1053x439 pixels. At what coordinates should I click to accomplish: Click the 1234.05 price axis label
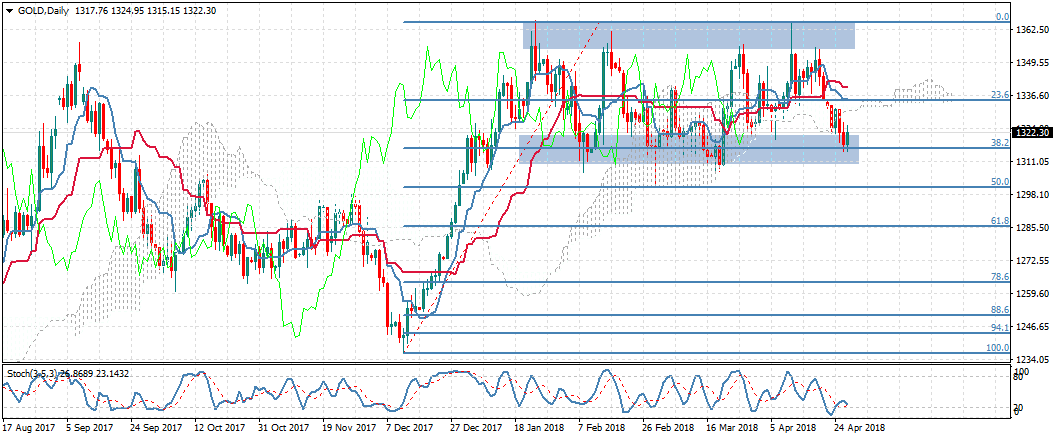coord(1031,359)
